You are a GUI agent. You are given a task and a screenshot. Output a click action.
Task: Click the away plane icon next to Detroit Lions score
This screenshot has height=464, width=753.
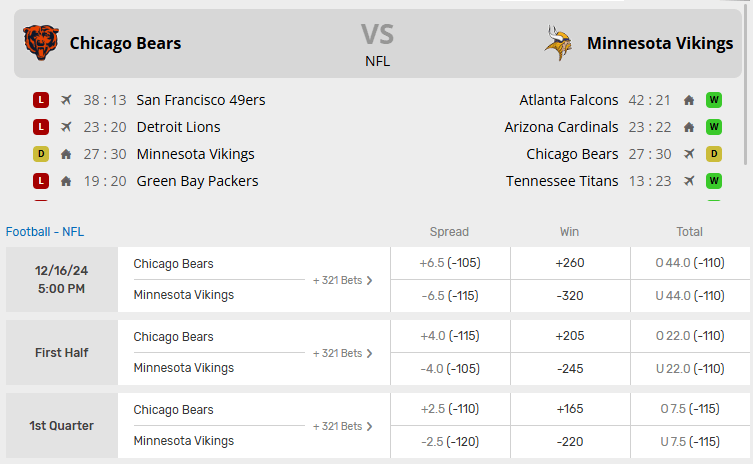click(66, 127)
